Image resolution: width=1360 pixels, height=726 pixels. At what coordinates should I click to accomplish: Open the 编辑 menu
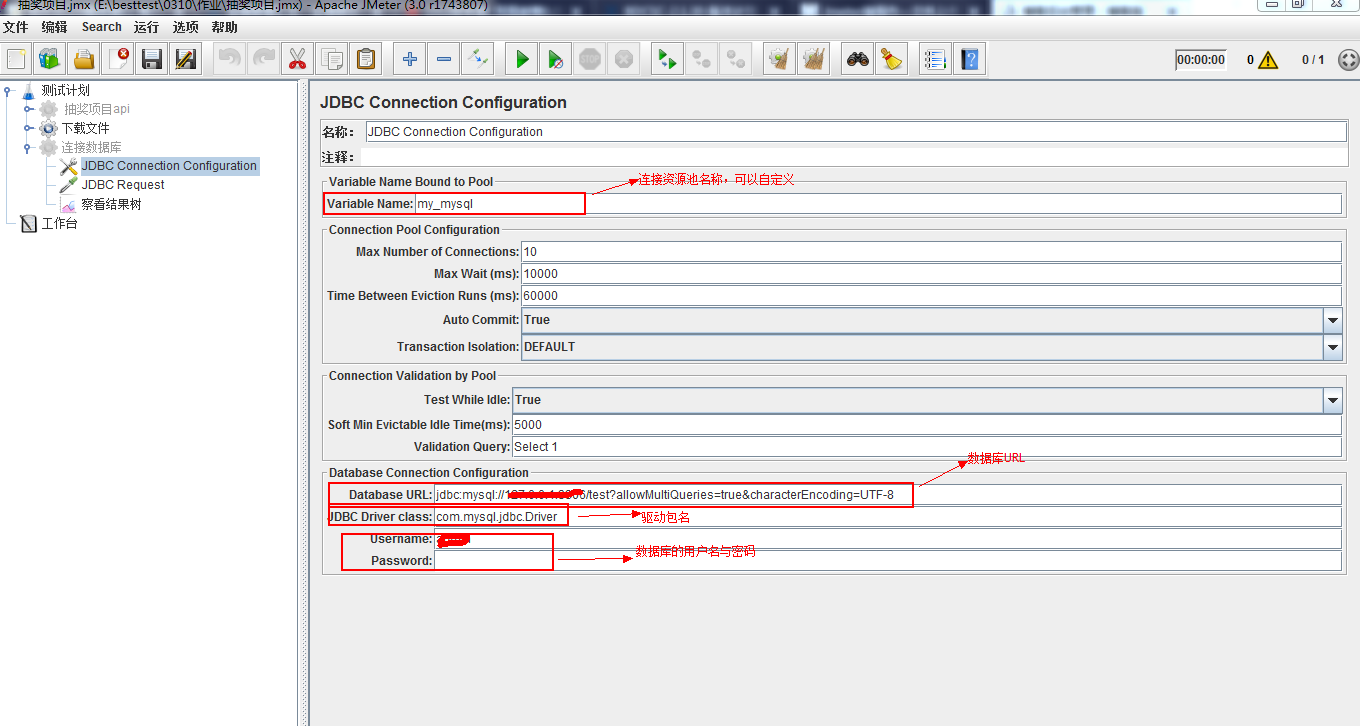pyautogui.click(x=54, y=27)
